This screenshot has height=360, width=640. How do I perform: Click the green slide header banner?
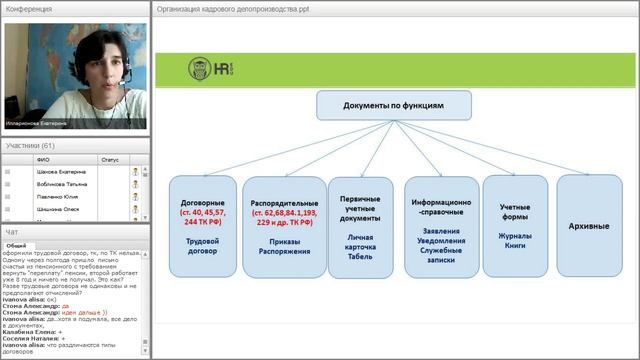[x=395, y=70]
